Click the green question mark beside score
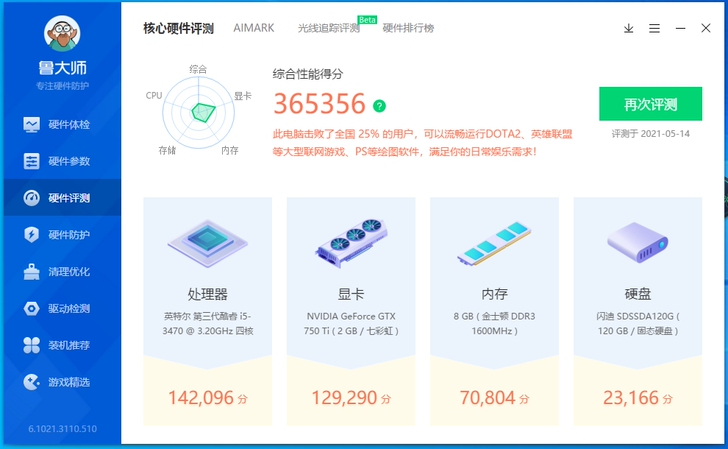 tap(379, 106)
